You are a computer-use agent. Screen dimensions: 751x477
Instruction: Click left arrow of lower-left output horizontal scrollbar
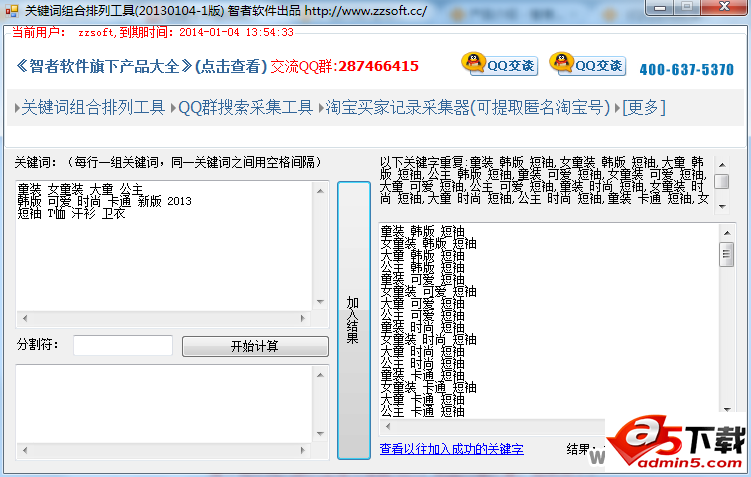(x=25, y=450)
